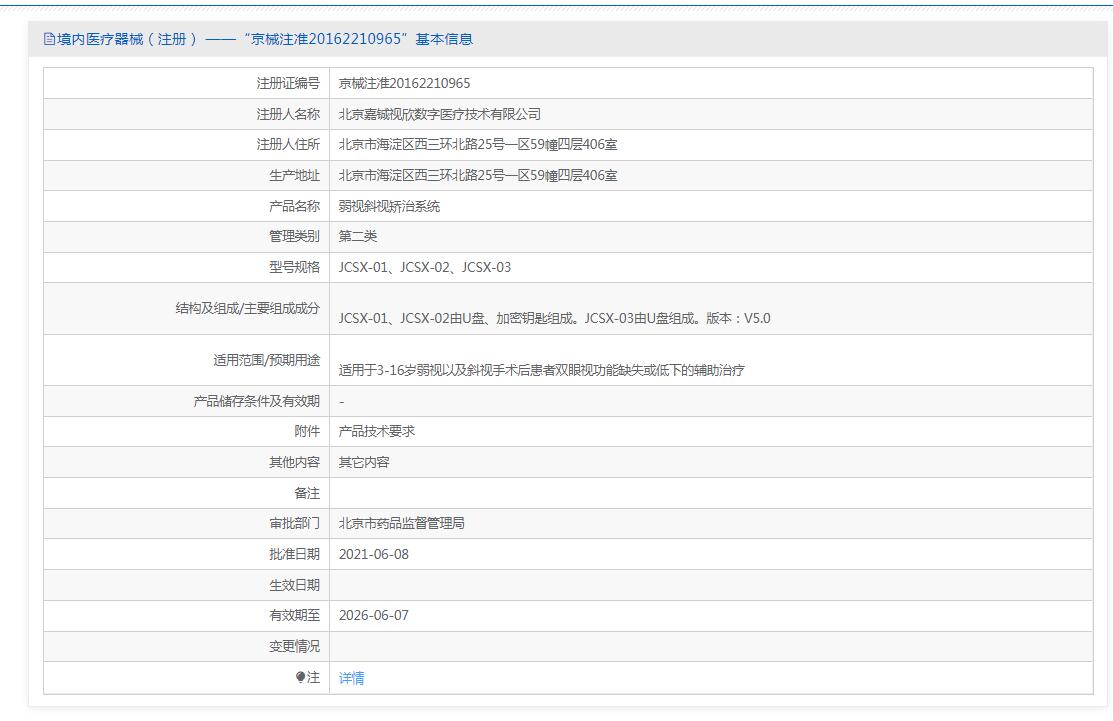
Task: Click the 生效日期 label
Action: (x=295, y=585)
